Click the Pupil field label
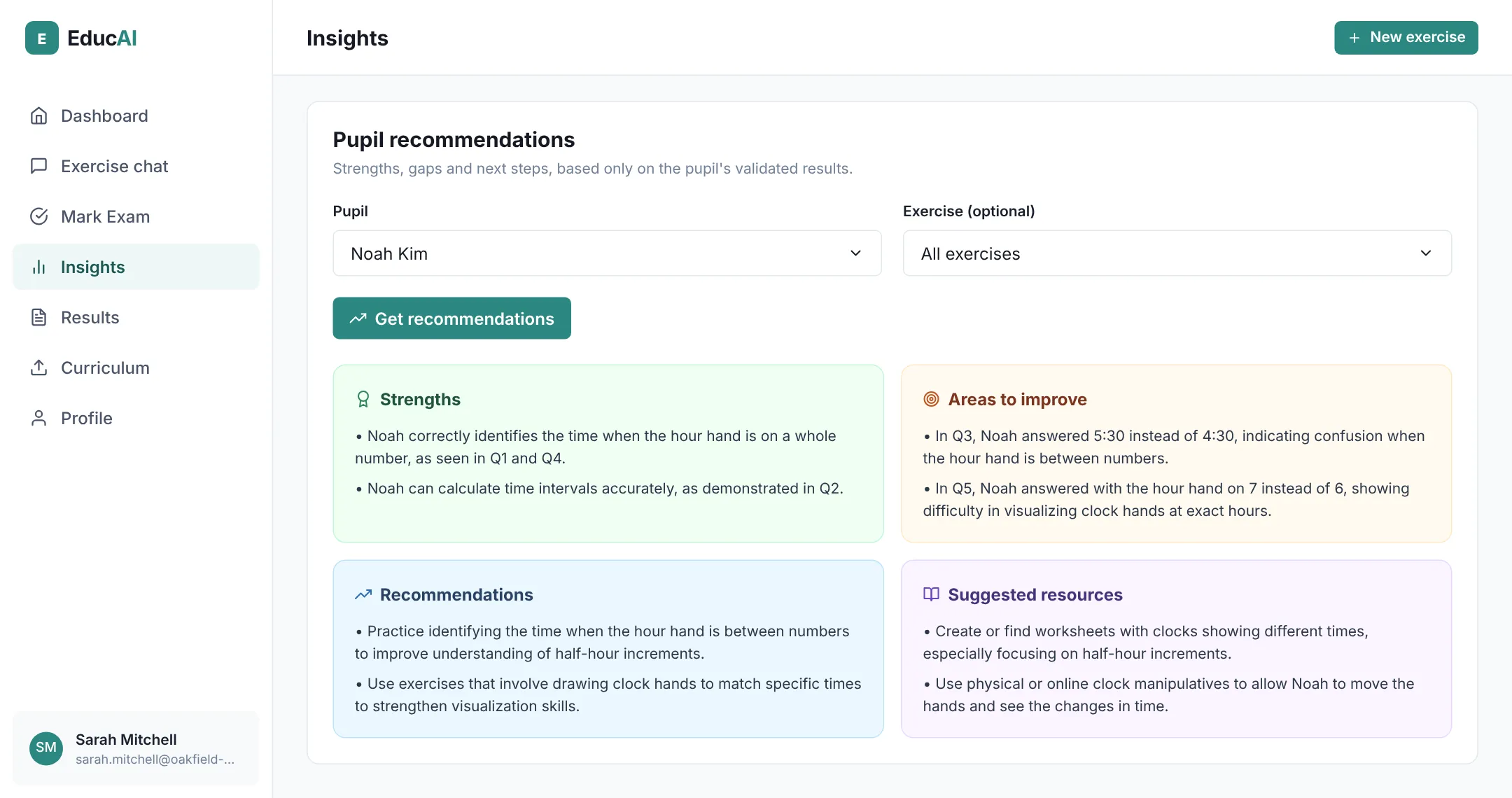This screenshot has width=1512, height=798. (x=350, y=211)
